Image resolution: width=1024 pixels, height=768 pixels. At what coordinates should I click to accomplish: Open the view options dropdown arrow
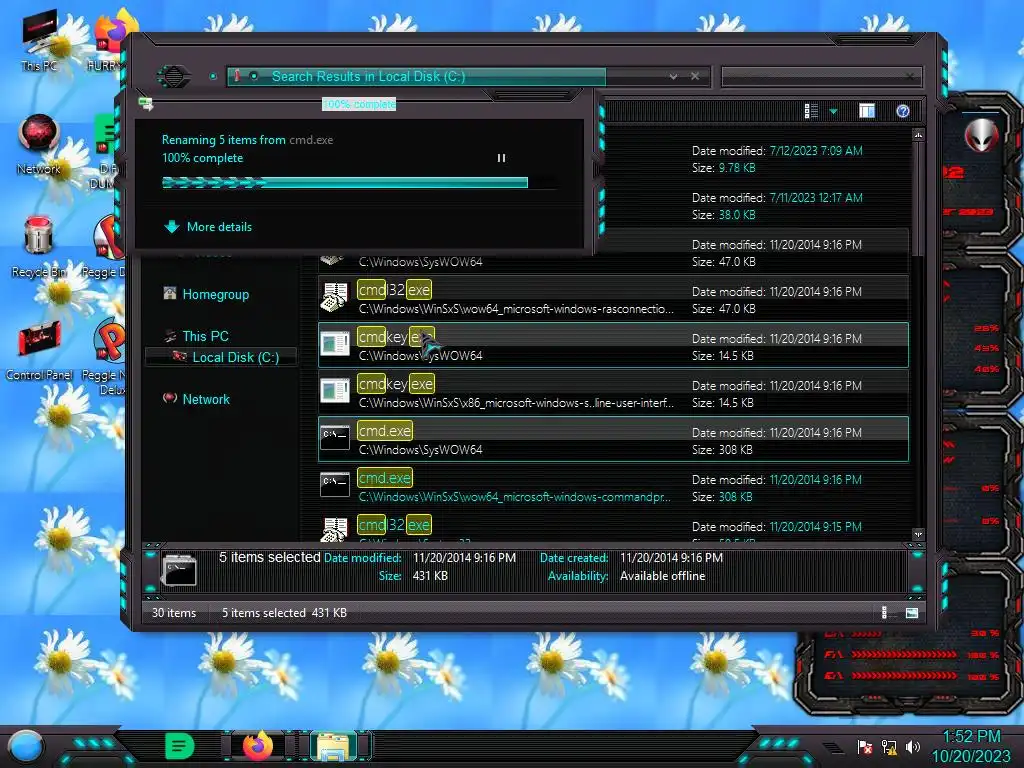833,112
